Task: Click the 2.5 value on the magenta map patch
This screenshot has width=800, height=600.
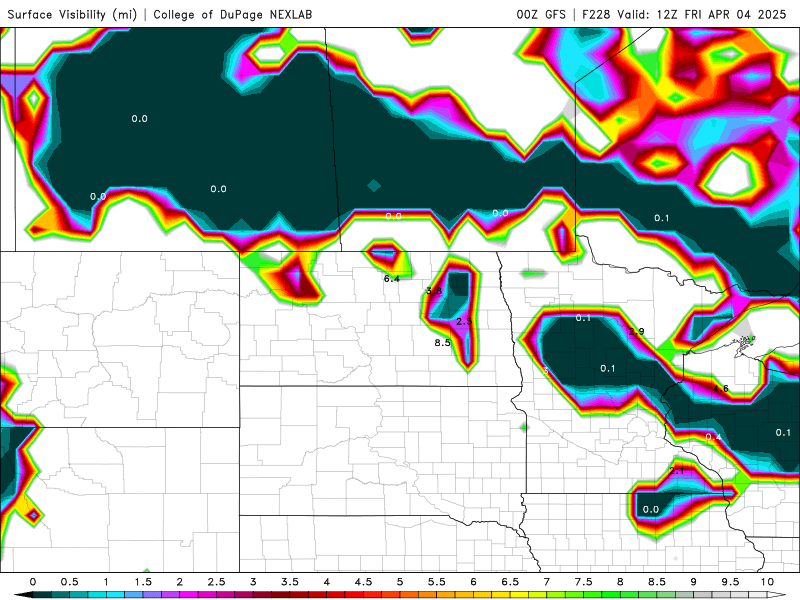Action: [x=464, y=321]
